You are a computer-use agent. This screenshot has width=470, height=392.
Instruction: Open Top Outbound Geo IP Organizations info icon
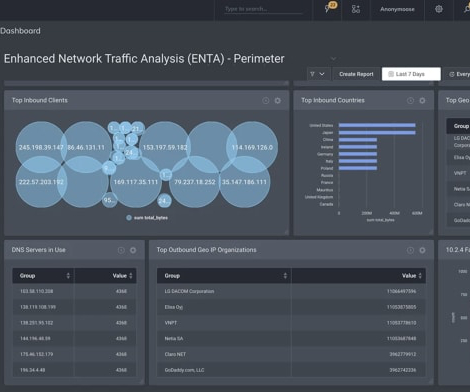[x=410, y=250]
